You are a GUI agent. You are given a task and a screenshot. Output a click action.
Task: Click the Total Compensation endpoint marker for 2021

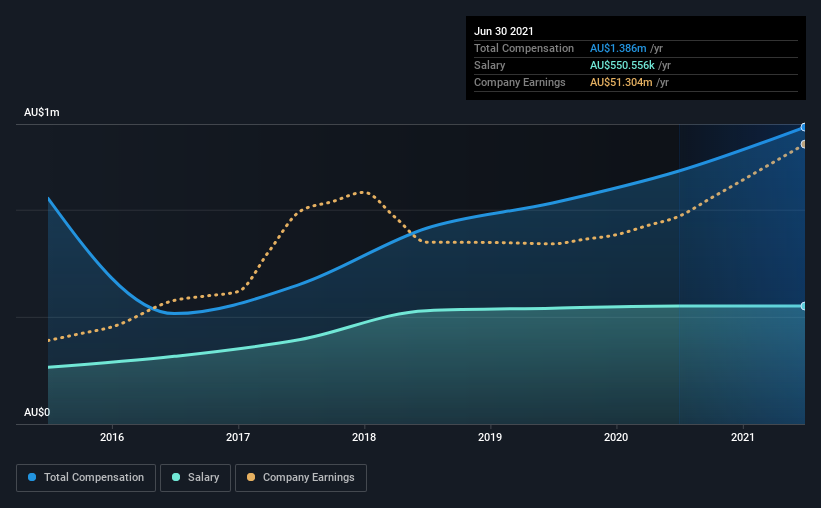tap(803, 127)
